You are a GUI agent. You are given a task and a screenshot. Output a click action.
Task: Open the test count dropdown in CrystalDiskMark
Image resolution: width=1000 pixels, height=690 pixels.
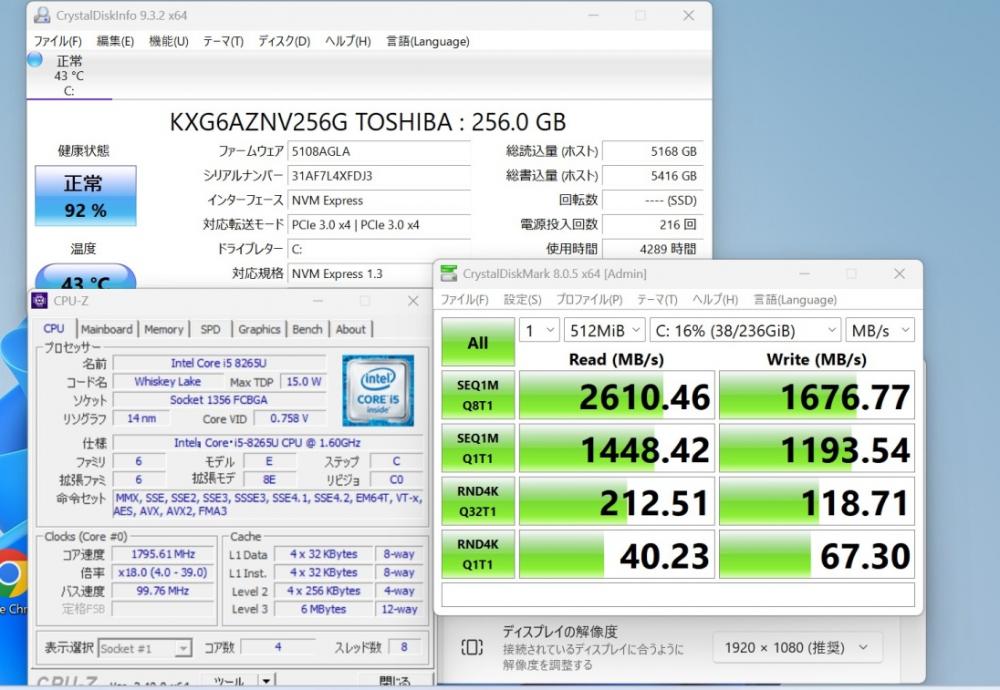point(539,330)
